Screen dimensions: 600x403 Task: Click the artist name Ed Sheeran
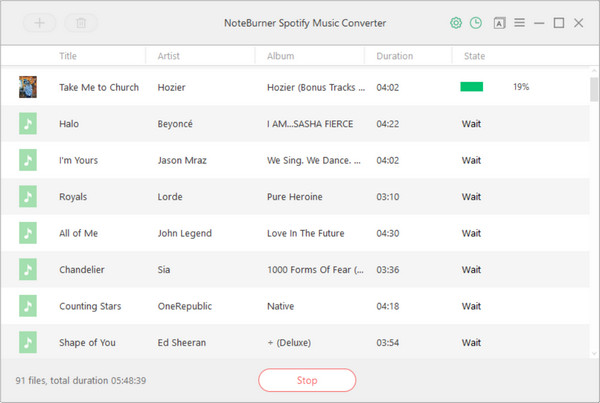tap(182, 343)
